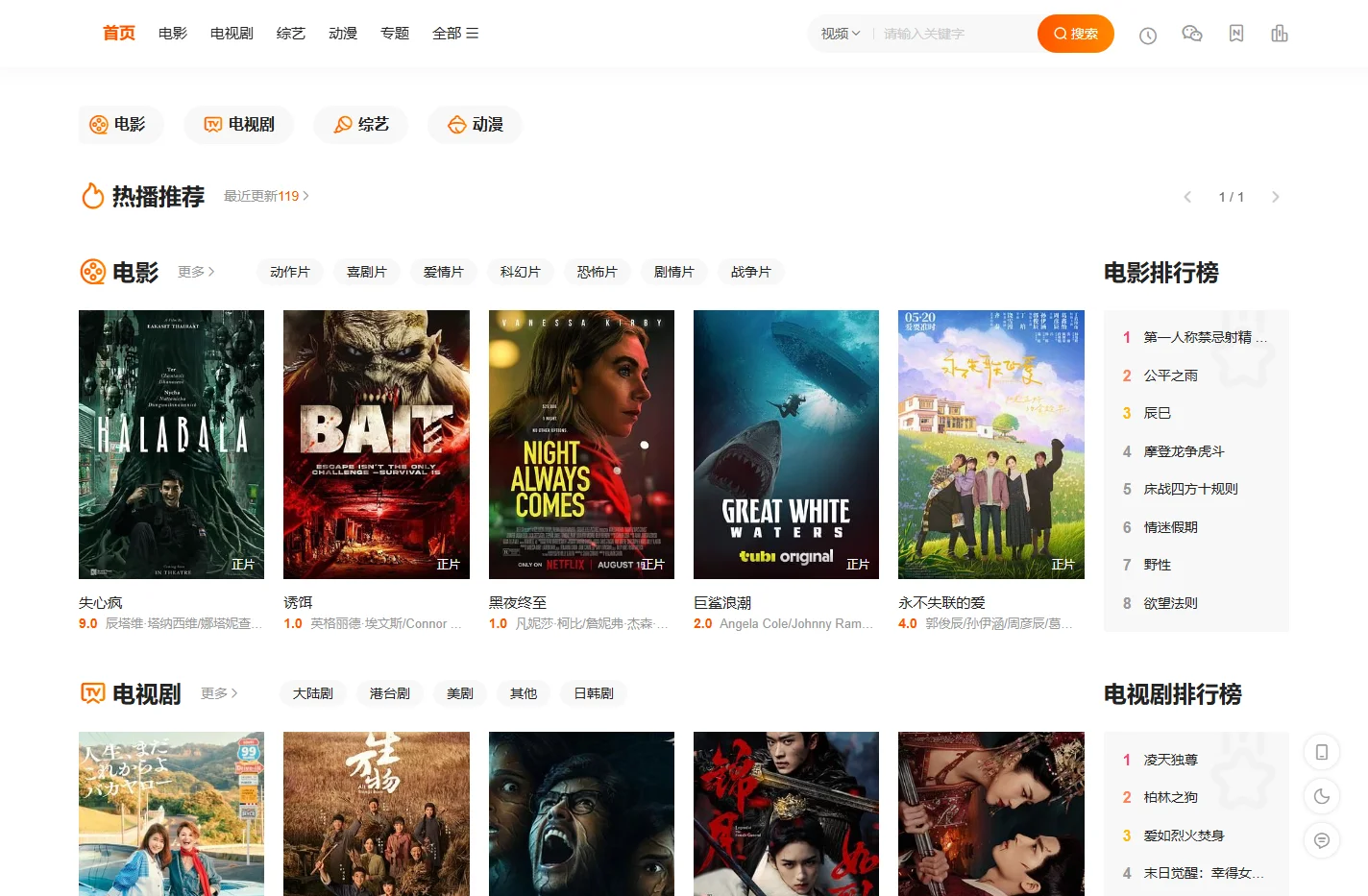Open 摩登龙争虎斗 in movie ranking

1185,451
